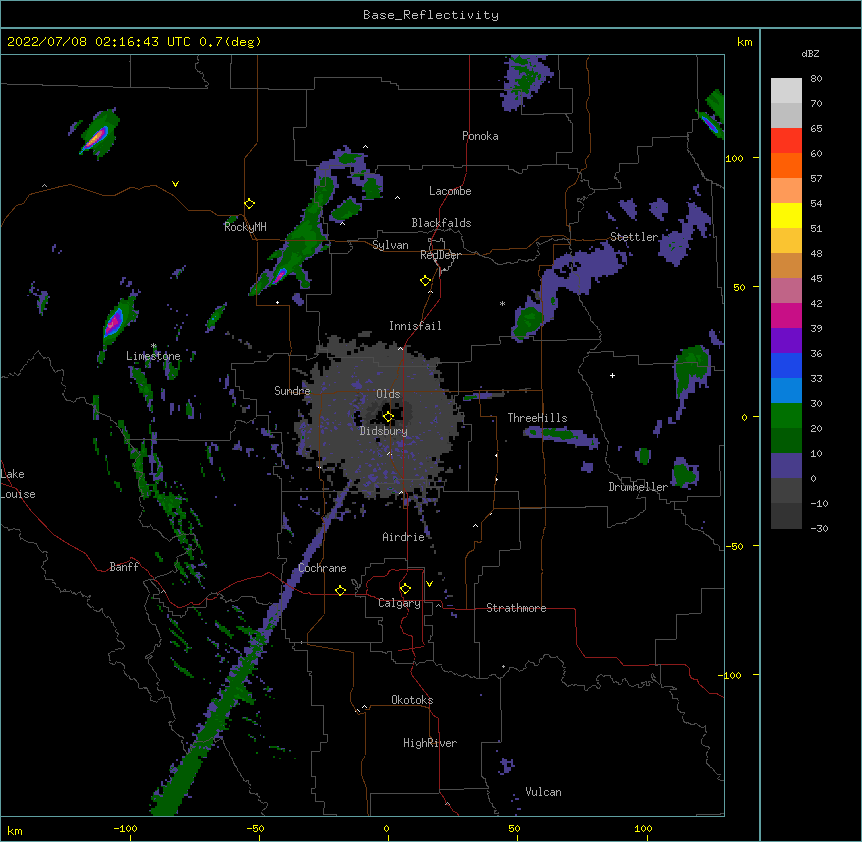Click the white caret marker southeast of Airdrie
Viewport: 862px width, 842px height.
pos(476,526)
